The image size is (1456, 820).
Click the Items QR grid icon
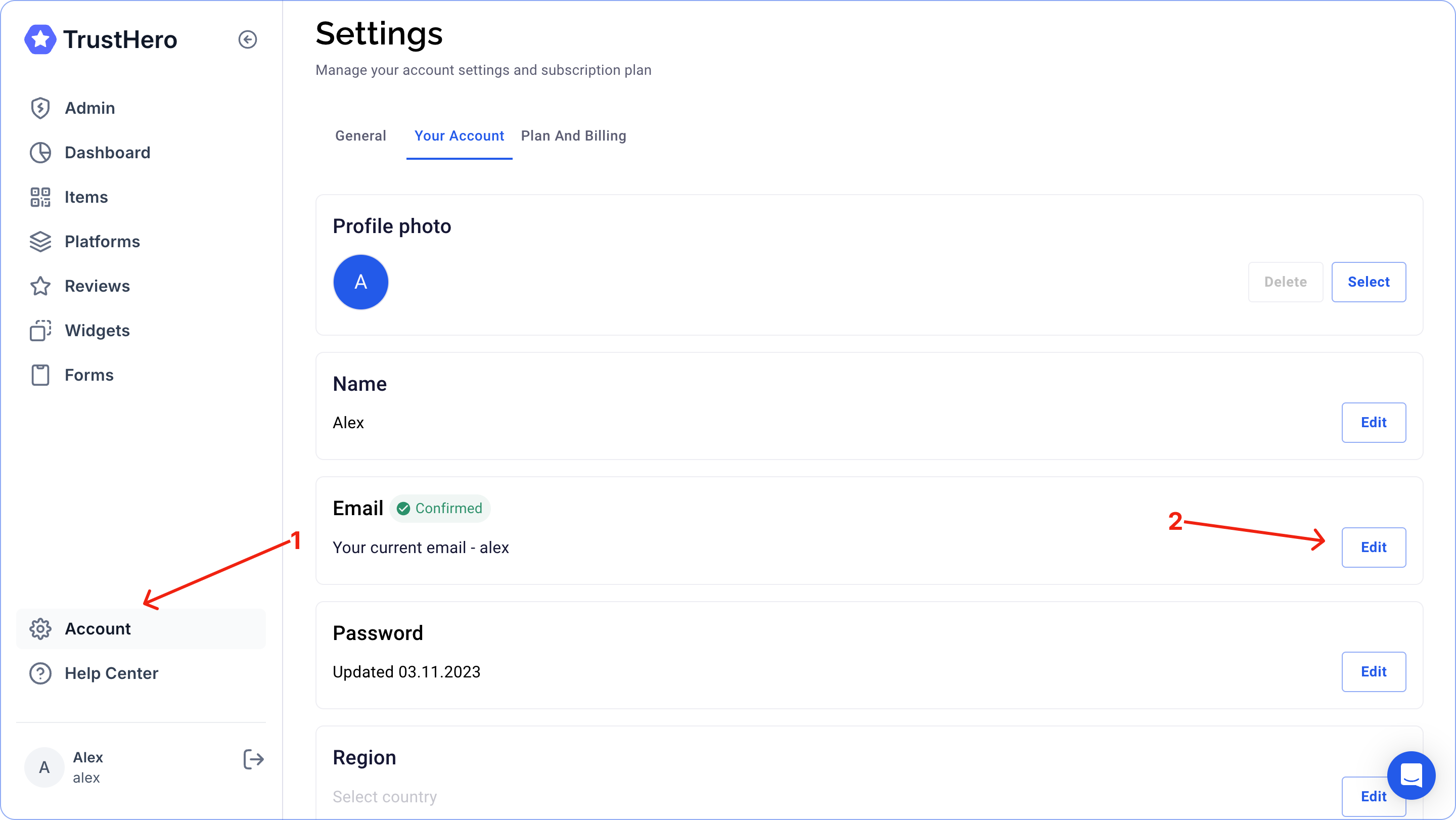[40, 197]
